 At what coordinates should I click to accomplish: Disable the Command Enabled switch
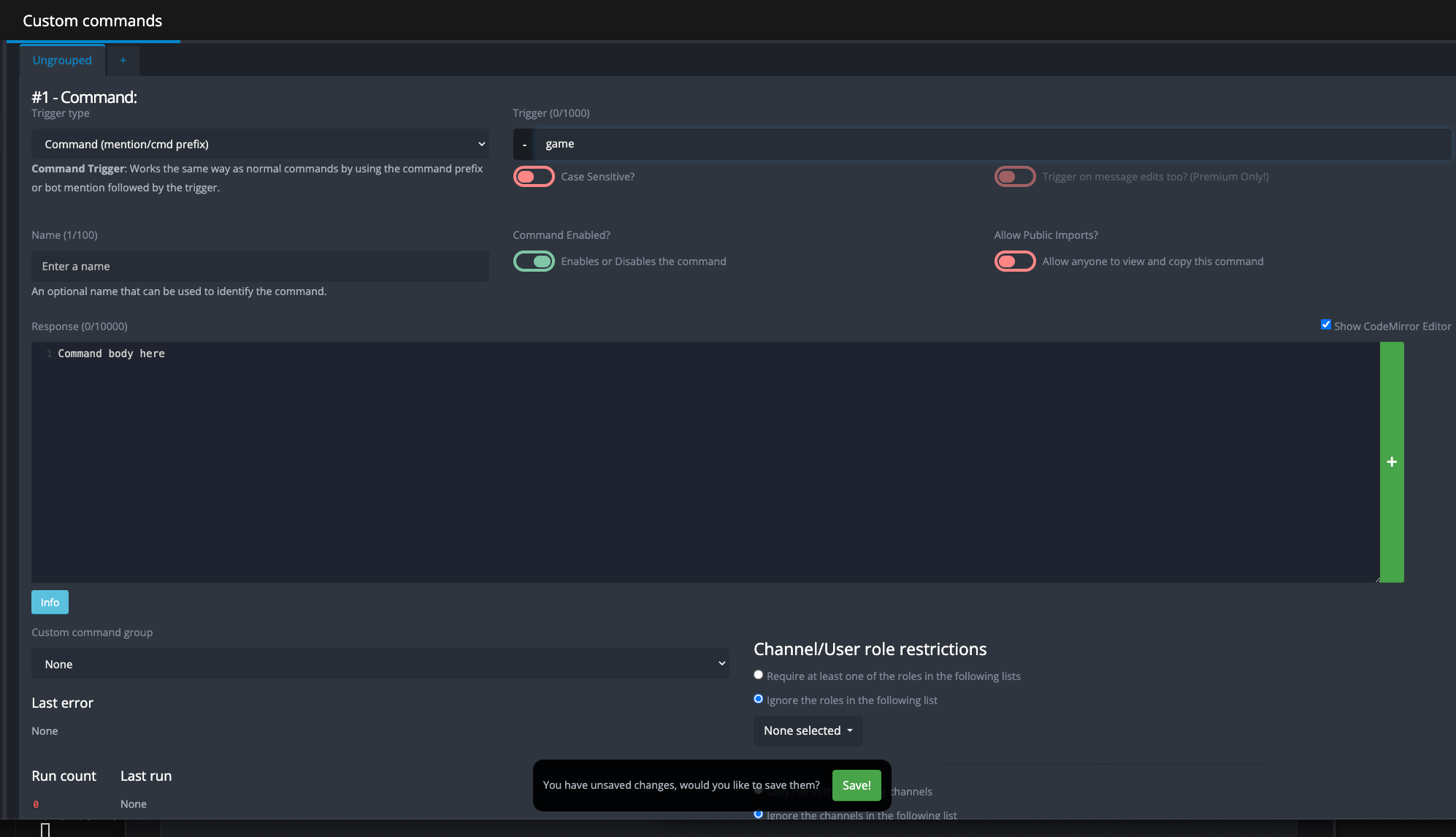(534, 261)
